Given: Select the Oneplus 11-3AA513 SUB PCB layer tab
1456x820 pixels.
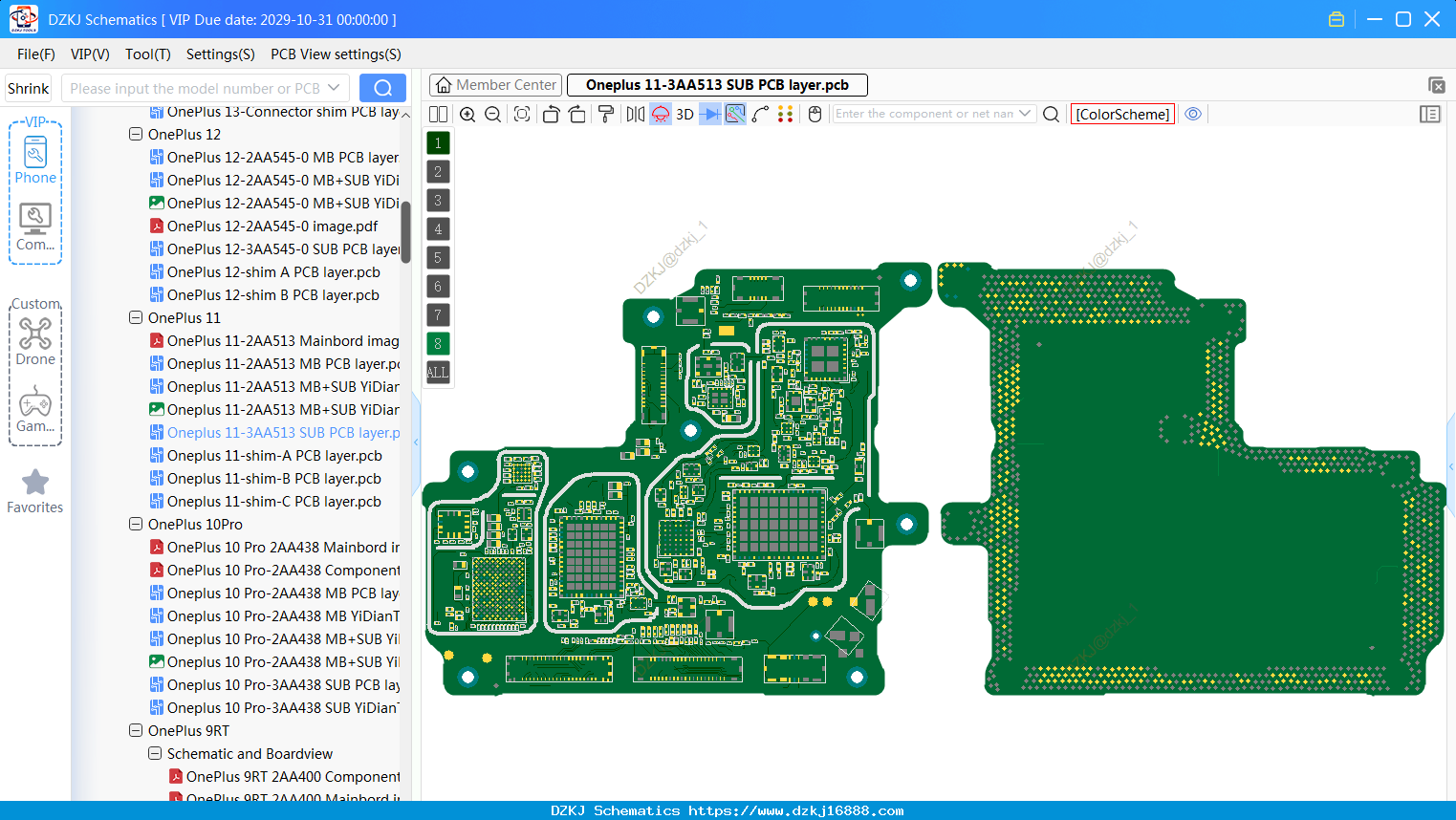Looking at the screenshot, I should tap(717, 85).
